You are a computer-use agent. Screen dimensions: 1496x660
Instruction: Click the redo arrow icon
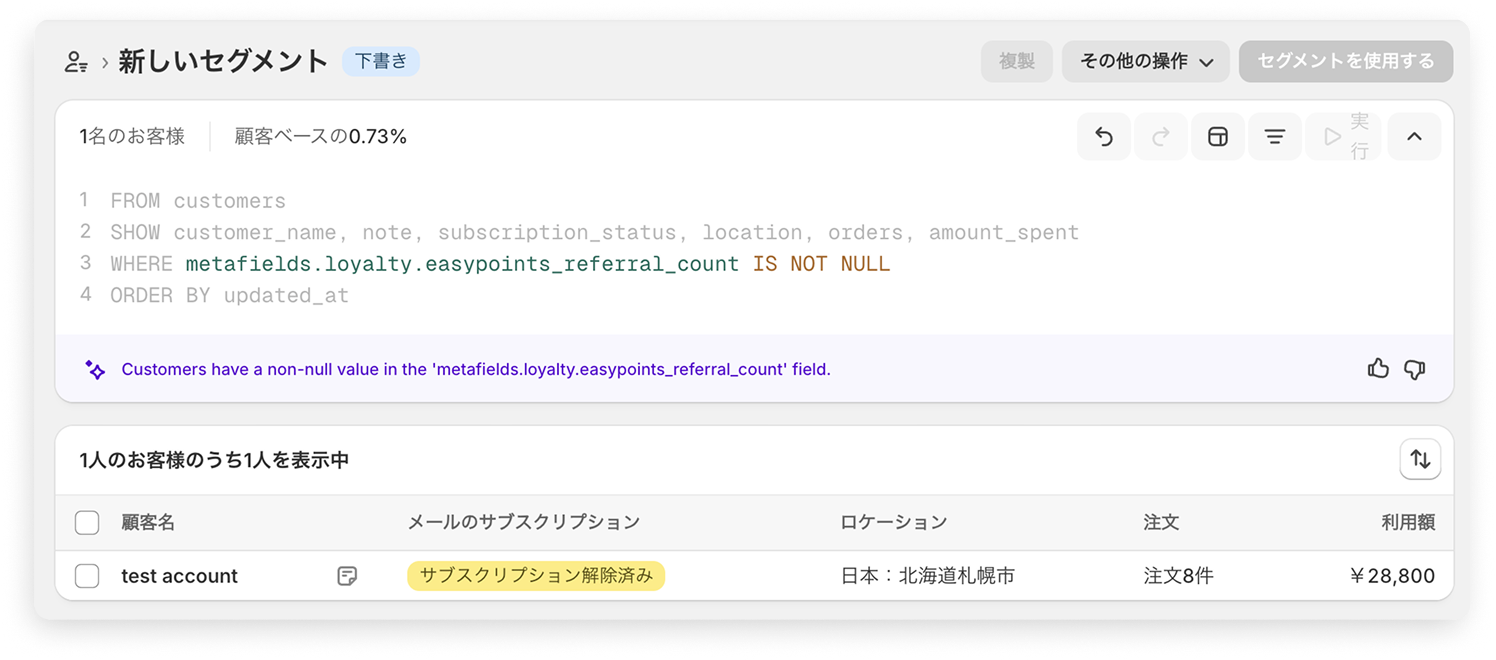[1161, 137]
